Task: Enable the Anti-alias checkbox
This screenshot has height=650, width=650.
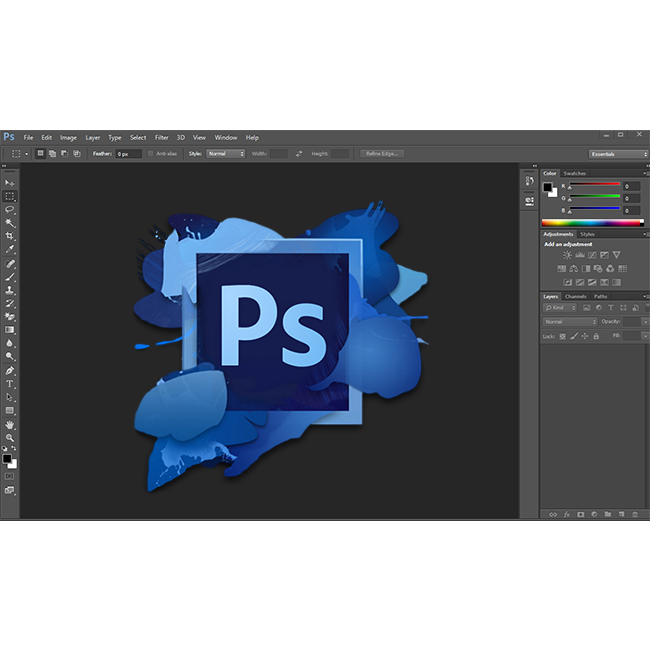Action: [x=151, y=154]
